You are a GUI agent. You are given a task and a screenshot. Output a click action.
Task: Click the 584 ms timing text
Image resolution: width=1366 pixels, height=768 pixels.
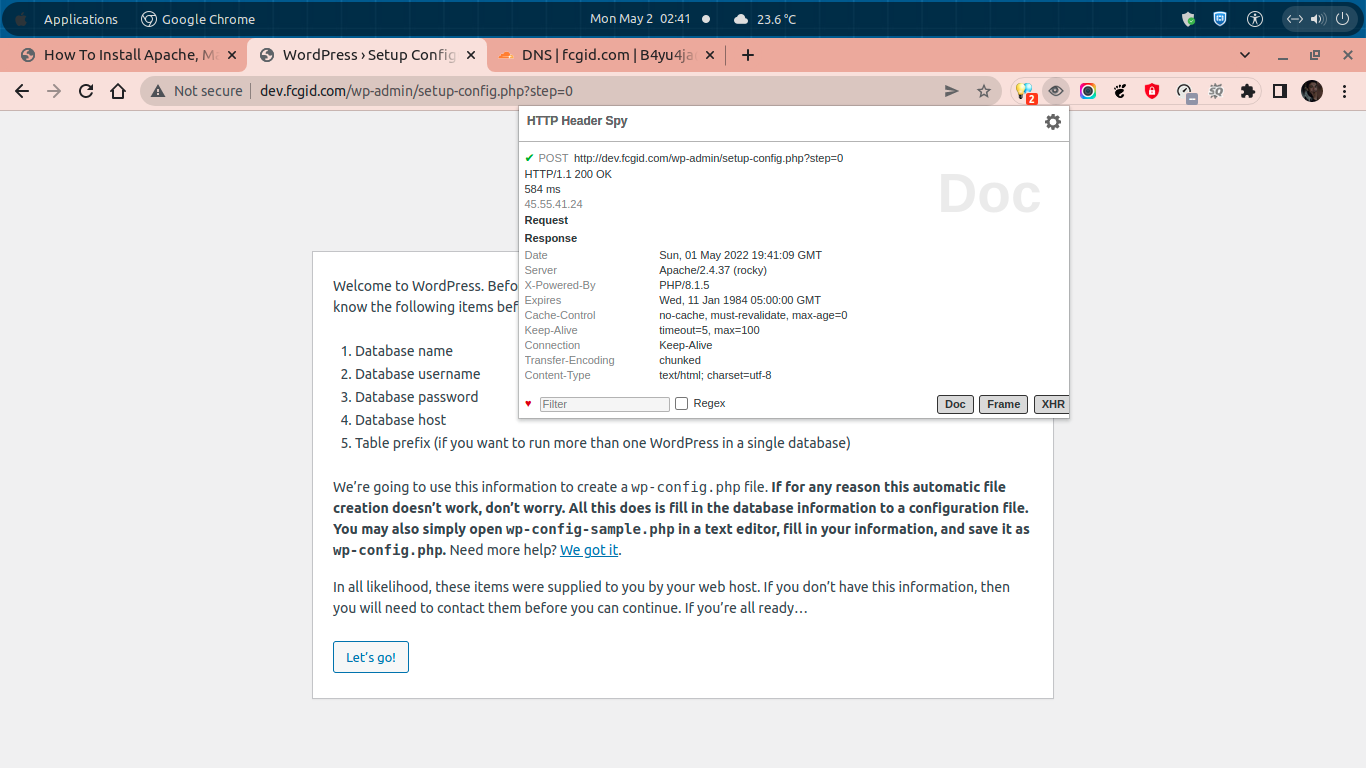click(543, 189)
